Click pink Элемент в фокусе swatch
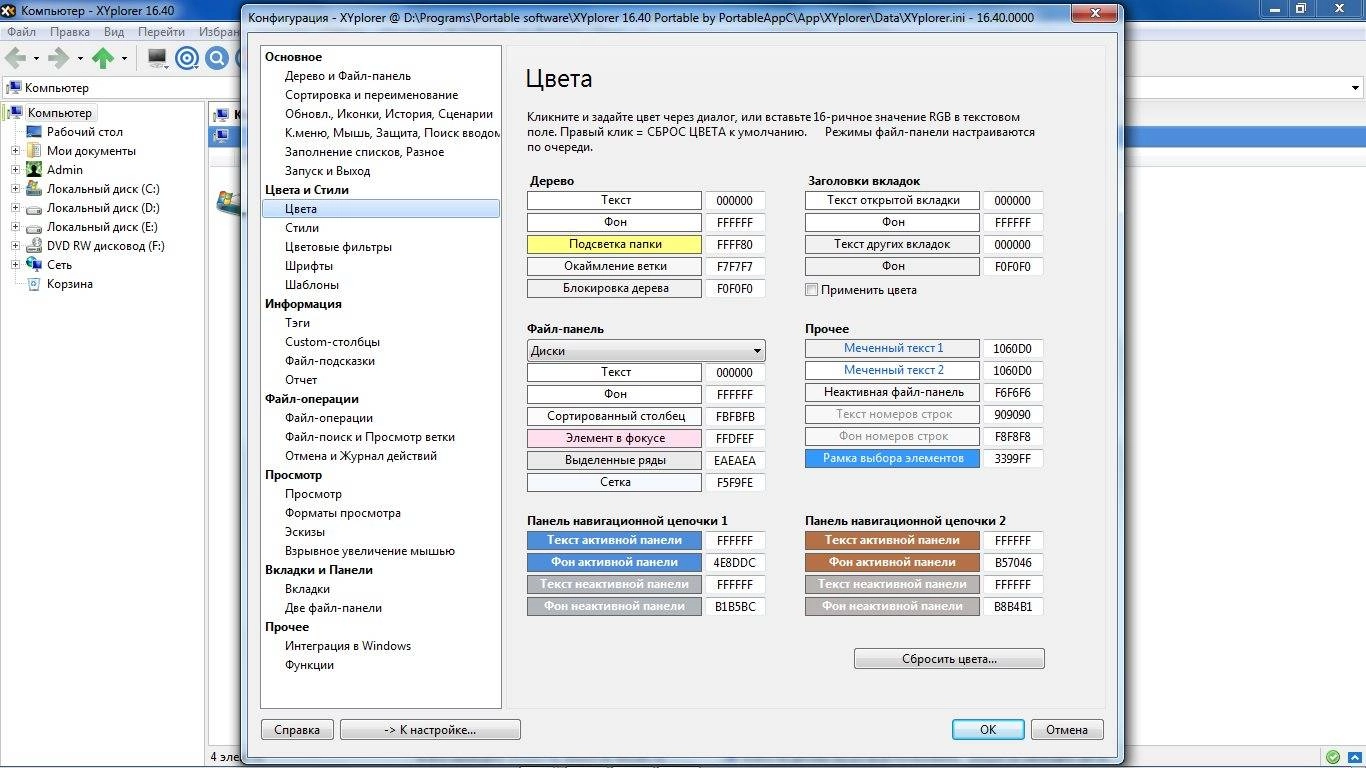 (615, 438)
